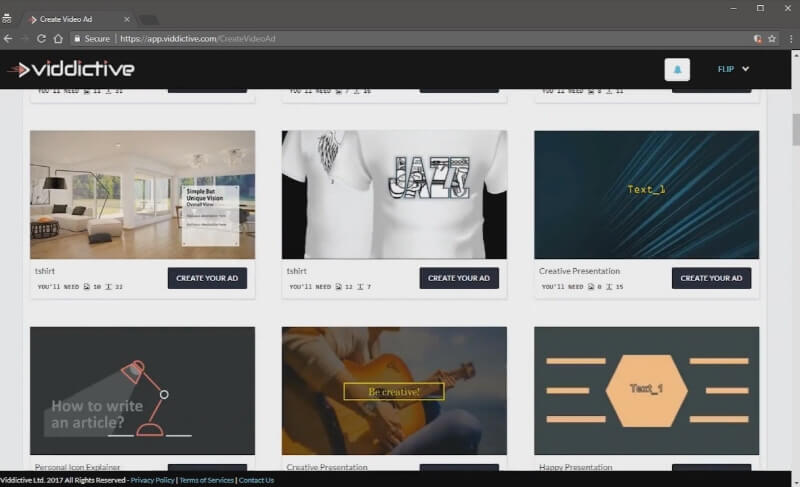Click the browser profile icon top-left
The width and height of the screenshot is (800, 487).
pos(7,19)
